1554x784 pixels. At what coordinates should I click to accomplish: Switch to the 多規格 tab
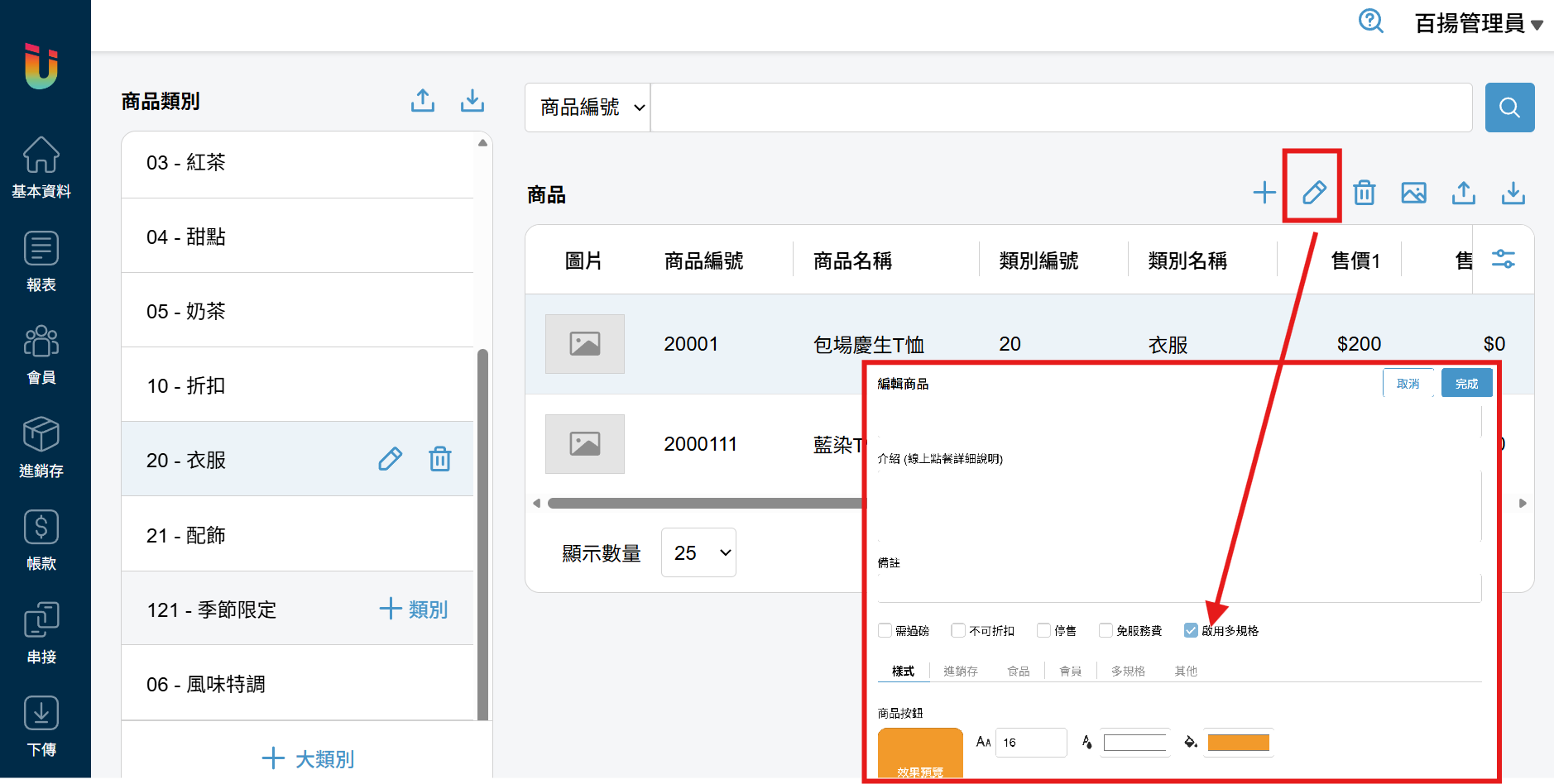click(x=1128, y=671)
